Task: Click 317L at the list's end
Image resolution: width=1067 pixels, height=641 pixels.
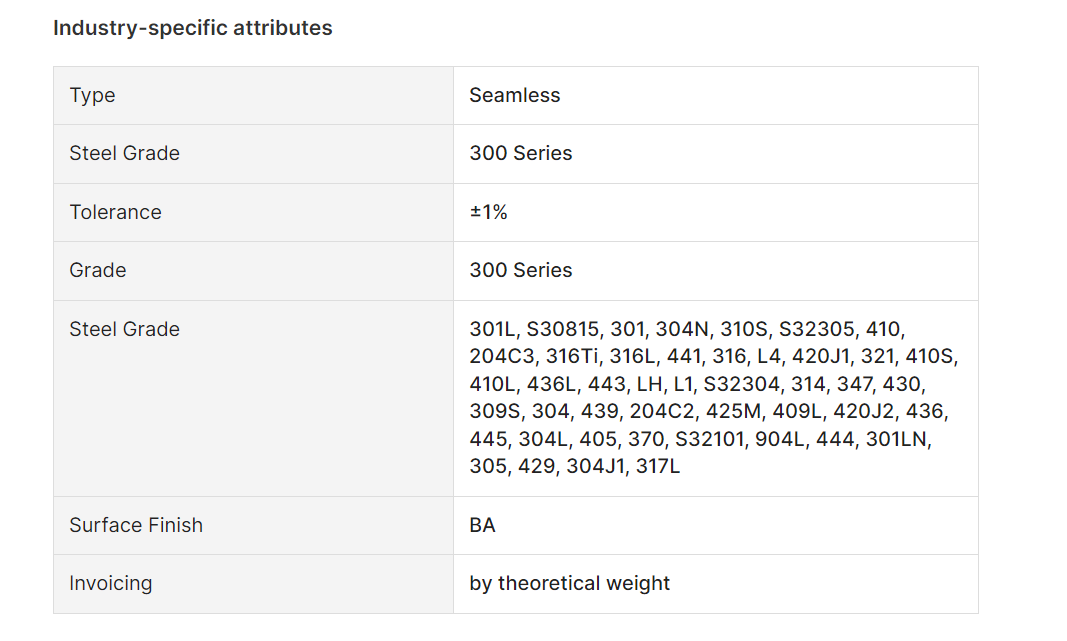Action: point(658,466)
